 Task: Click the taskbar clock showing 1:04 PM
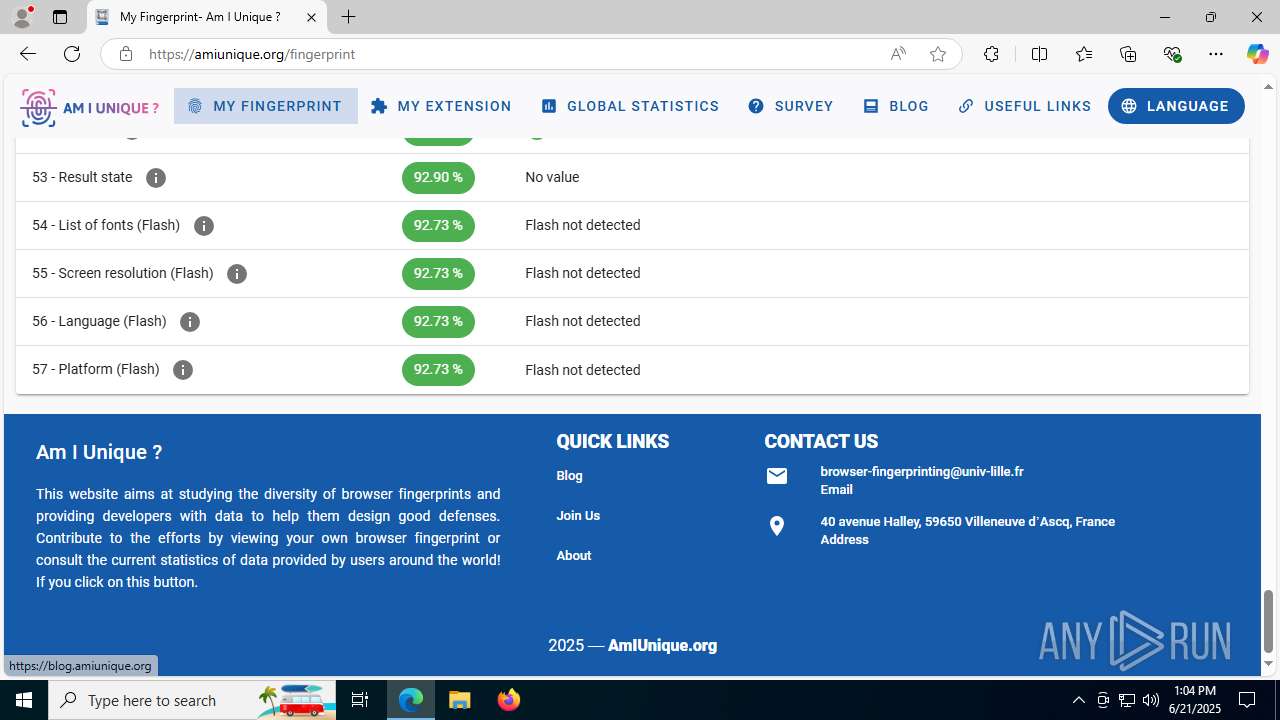point(1196,700)
